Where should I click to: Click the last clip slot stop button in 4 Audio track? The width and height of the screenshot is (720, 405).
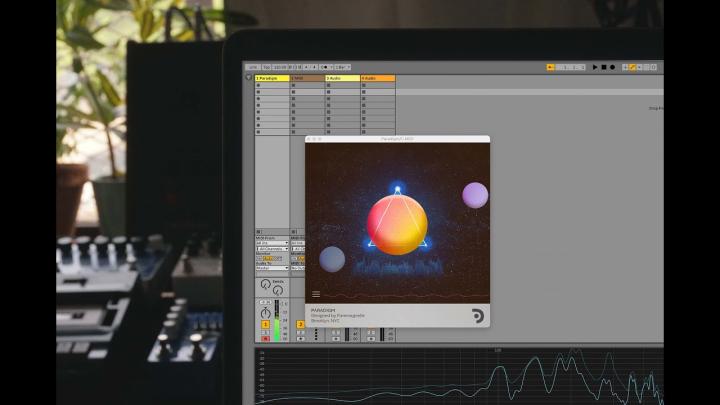click(364, 132)
